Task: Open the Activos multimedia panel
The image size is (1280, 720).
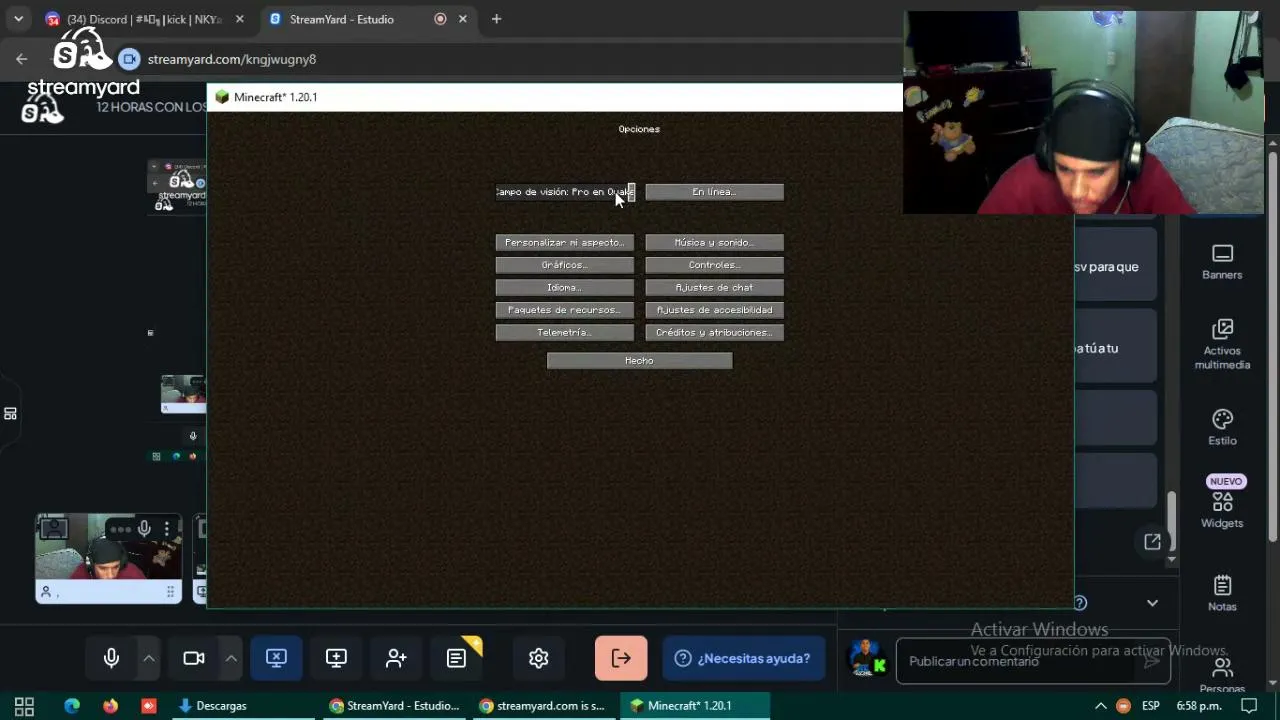Action: (1222, 344)
